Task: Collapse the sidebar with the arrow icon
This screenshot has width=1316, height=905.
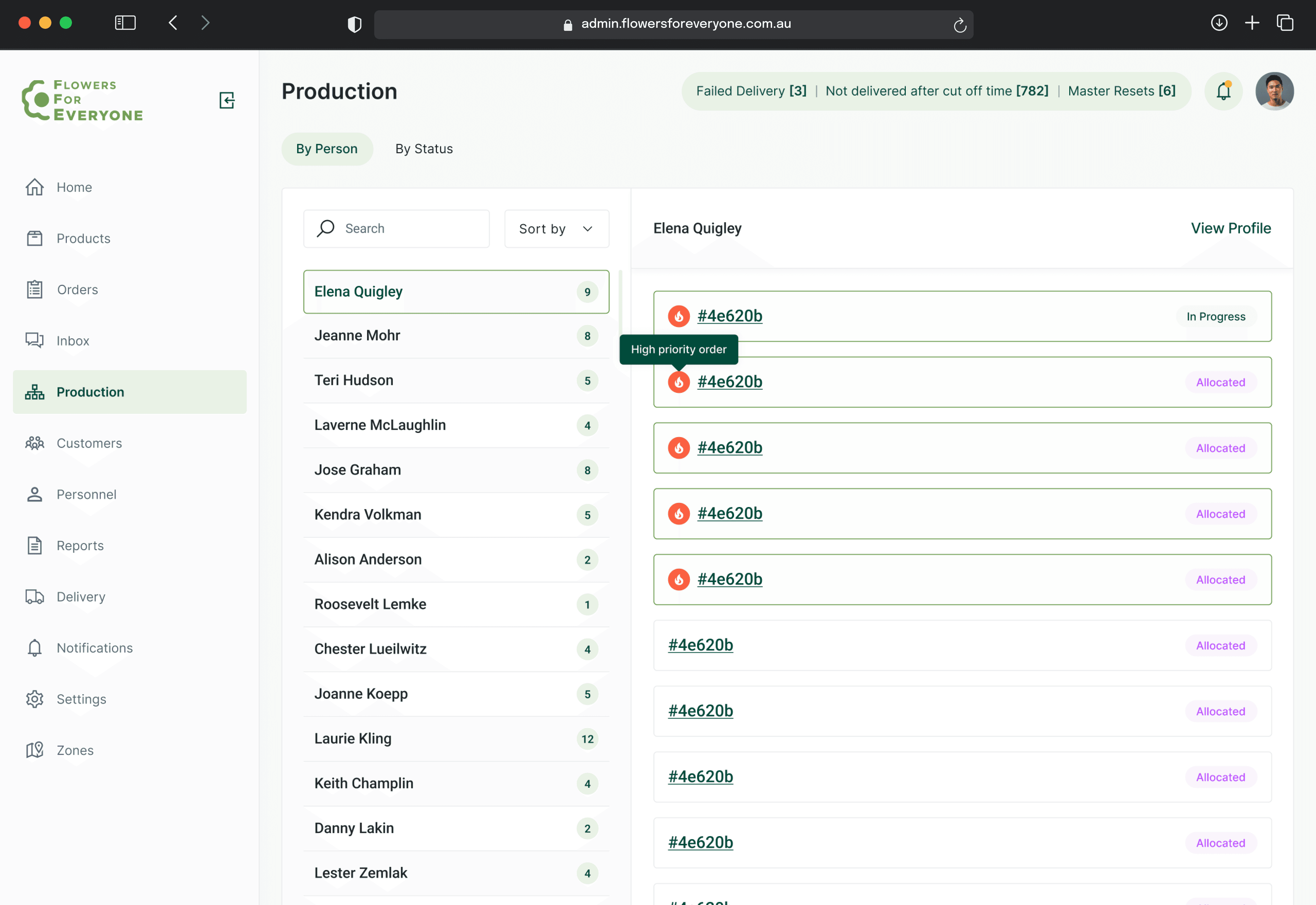Action: click(227, 100)
